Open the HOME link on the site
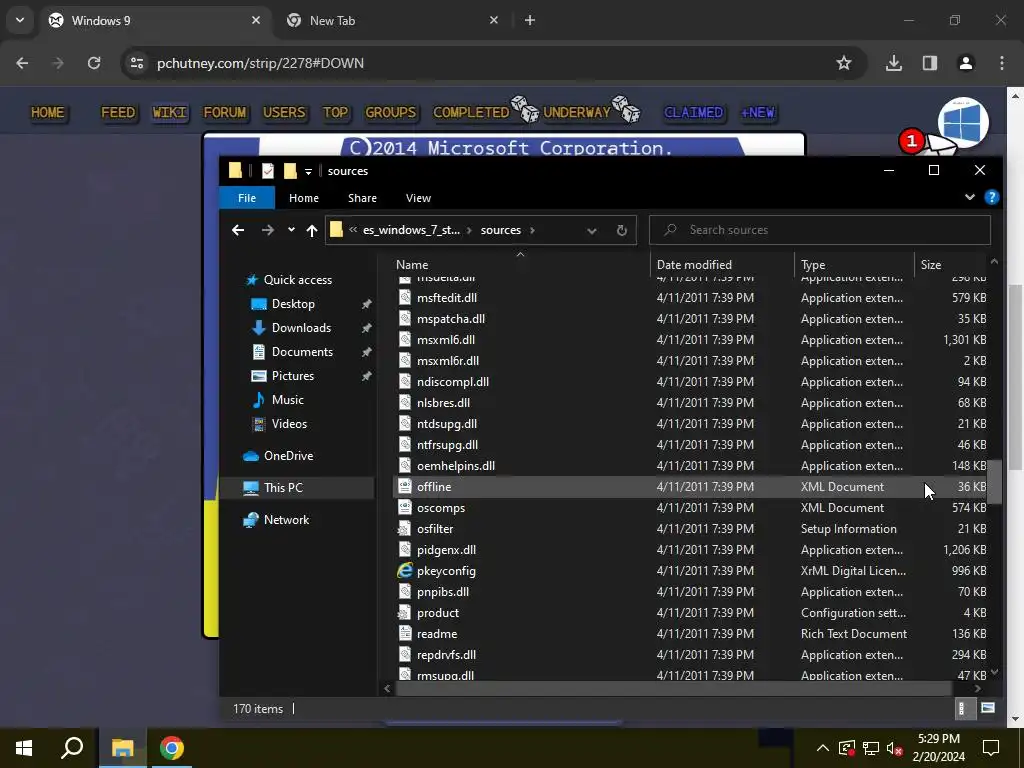Image resolution: width=1024 pixels, height=768 pixels. (x=48, y=112)
